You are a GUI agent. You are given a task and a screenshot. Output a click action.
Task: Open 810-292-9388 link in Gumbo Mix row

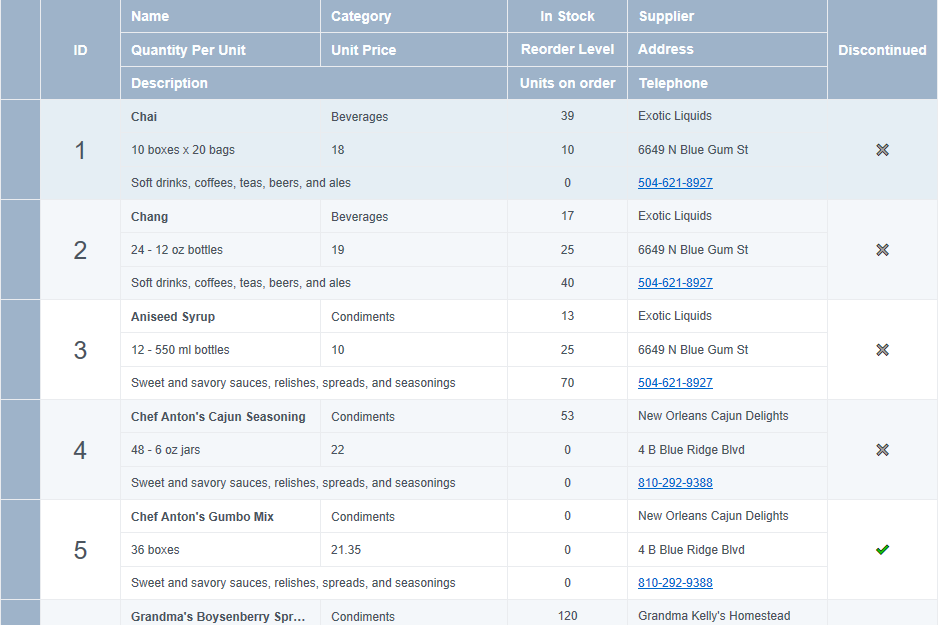pyautogui.click(x=675, y=582)
